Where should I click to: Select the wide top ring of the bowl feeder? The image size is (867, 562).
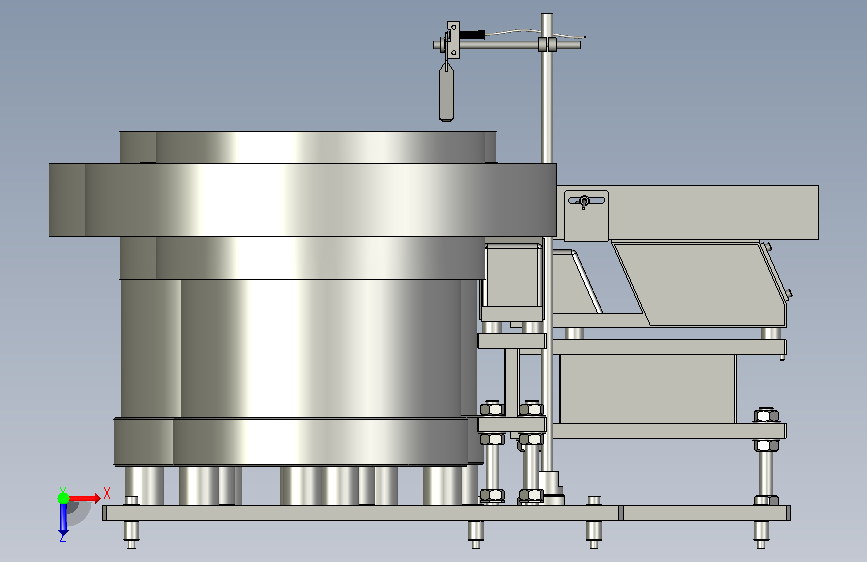(302, 200)
